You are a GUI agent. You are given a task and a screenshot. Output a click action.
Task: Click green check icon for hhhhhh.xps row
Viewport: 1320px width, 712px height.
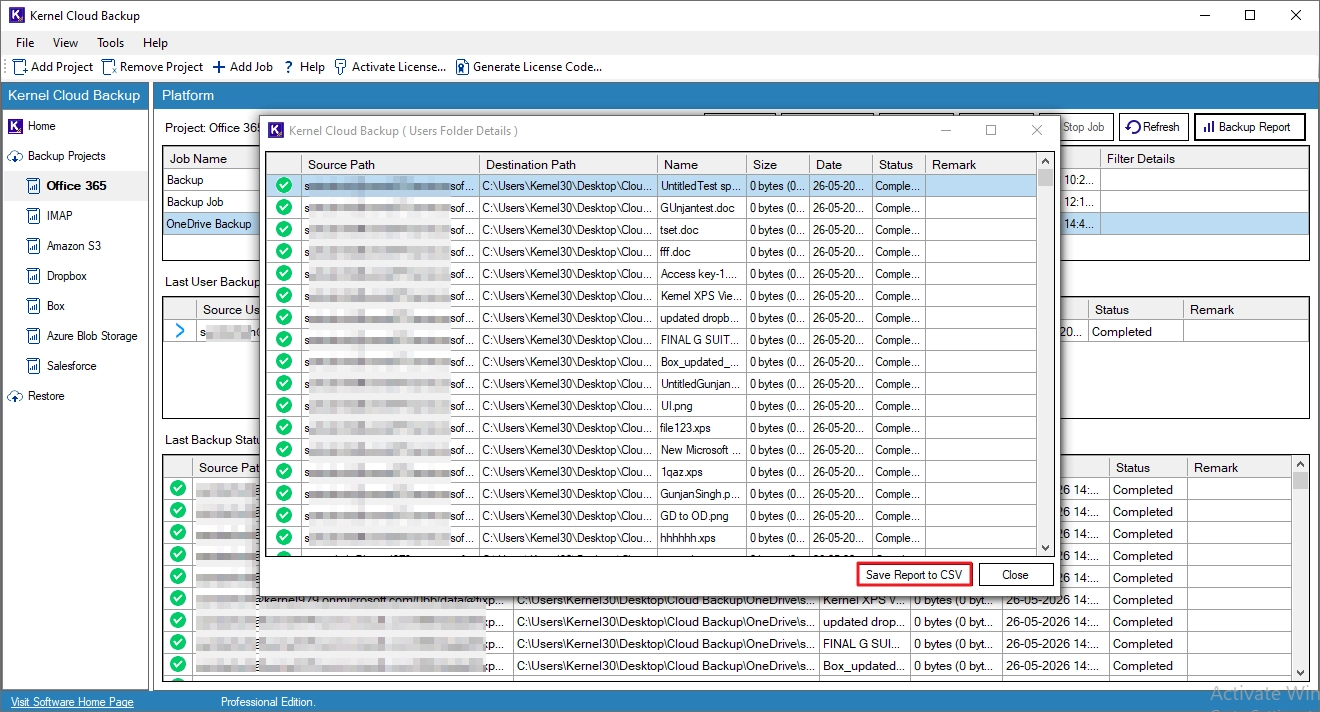tap(284, 538)
